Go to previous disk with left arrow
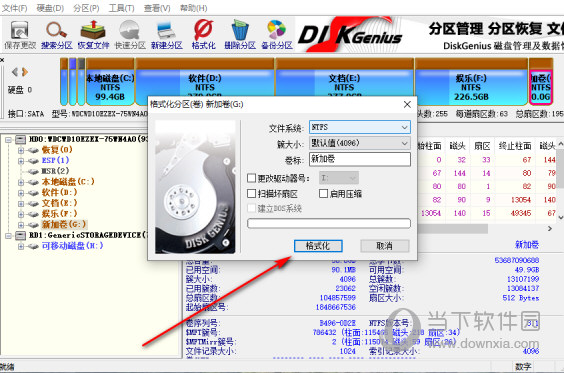This screenshot has height=373, width=564. click(15, 72)
